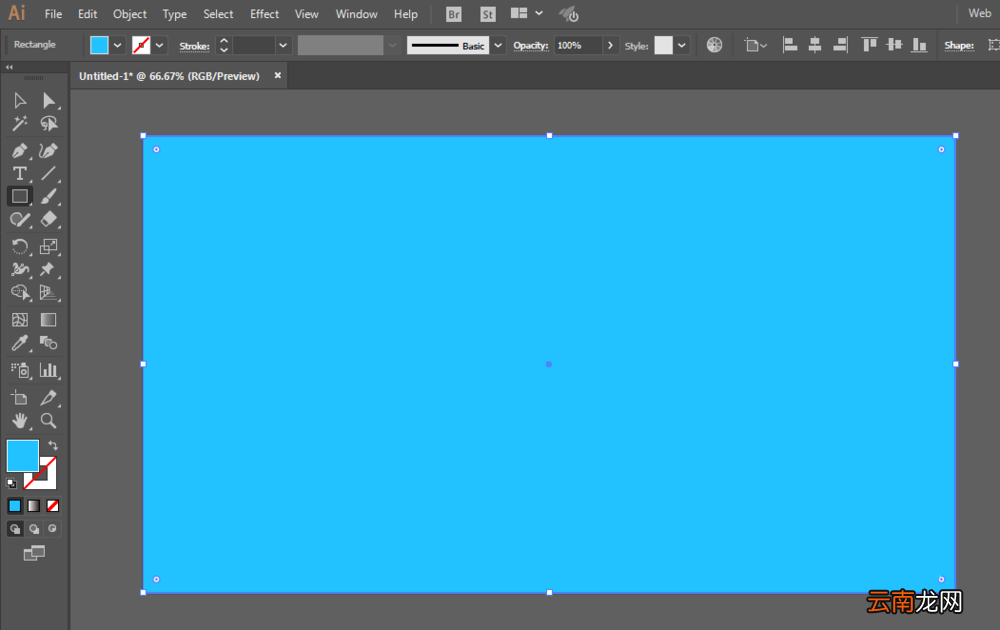The width and height of the screenshot is (1000, 630).
Task: Click Change Screen Mode icon
Action: [34, 553]
